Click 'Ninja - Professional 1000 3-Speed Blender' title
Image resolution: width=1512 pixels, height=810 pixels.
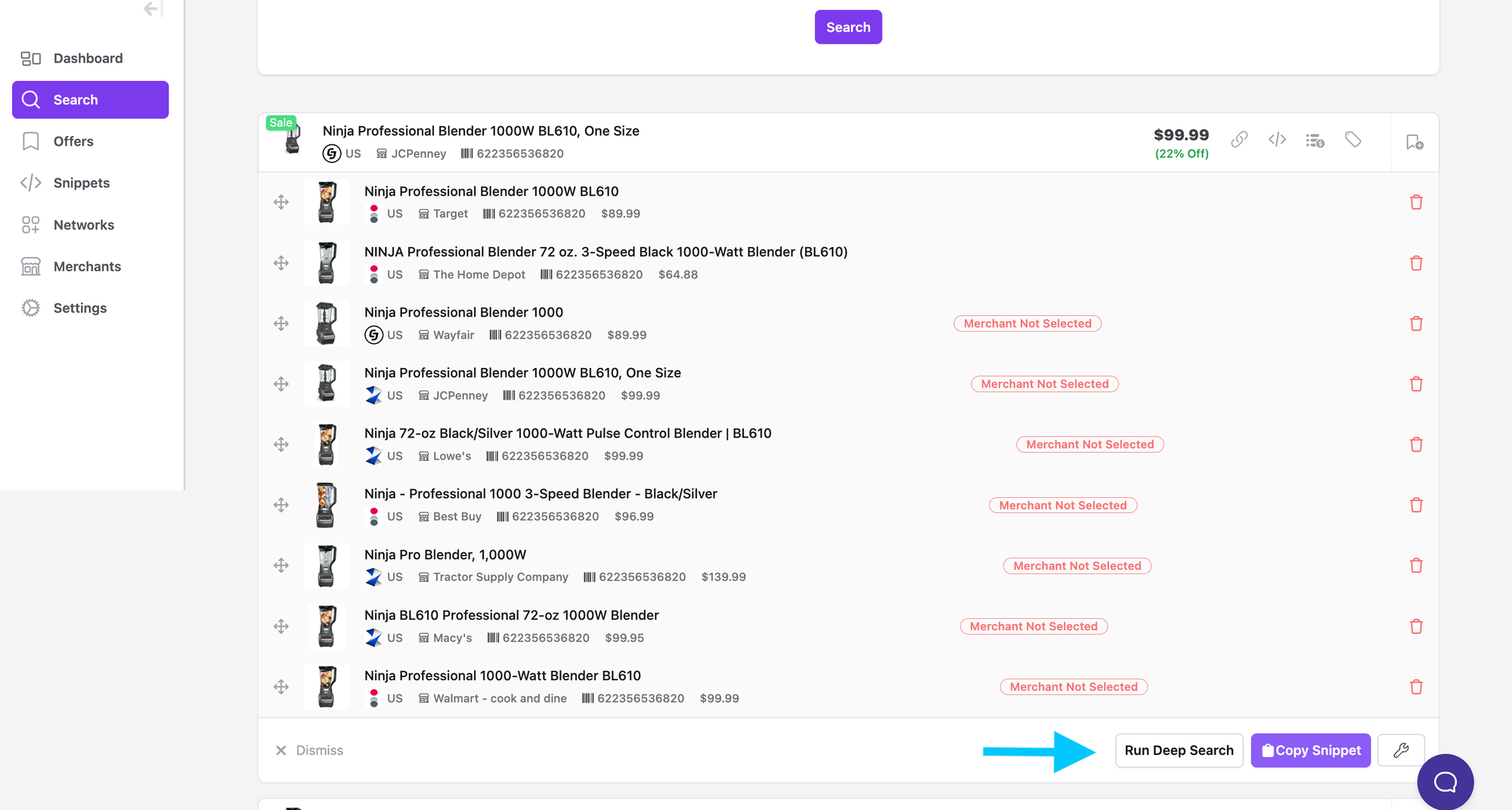pyautogui.click(x=541, y=493)
